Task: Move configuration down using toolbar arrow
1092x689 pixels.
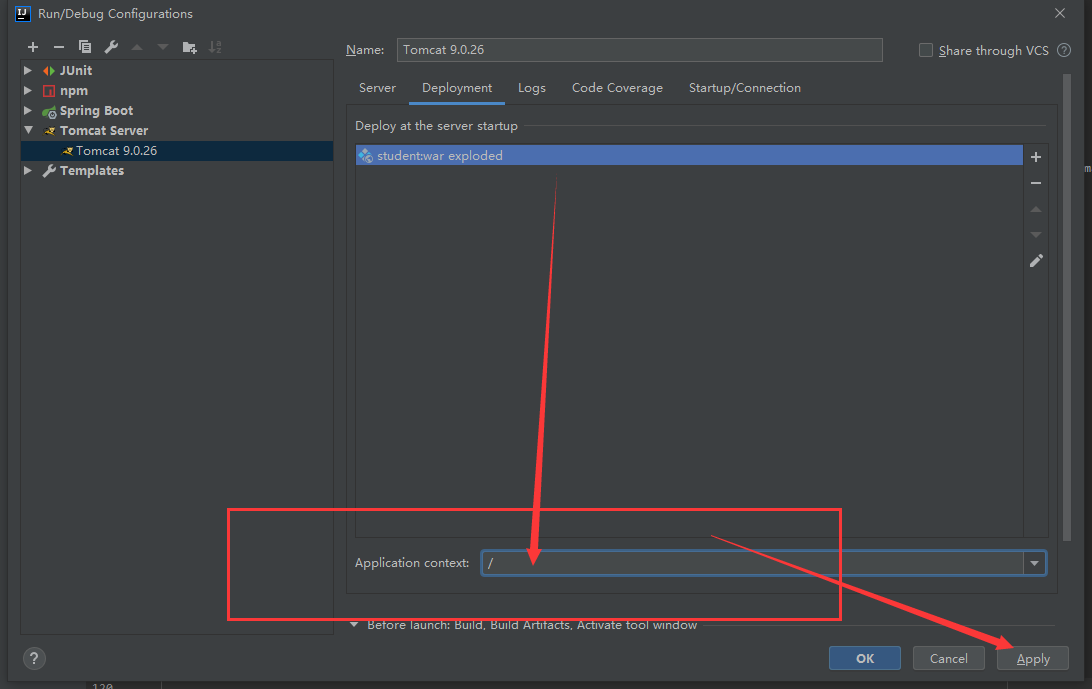Action: [x=163, y=47]
